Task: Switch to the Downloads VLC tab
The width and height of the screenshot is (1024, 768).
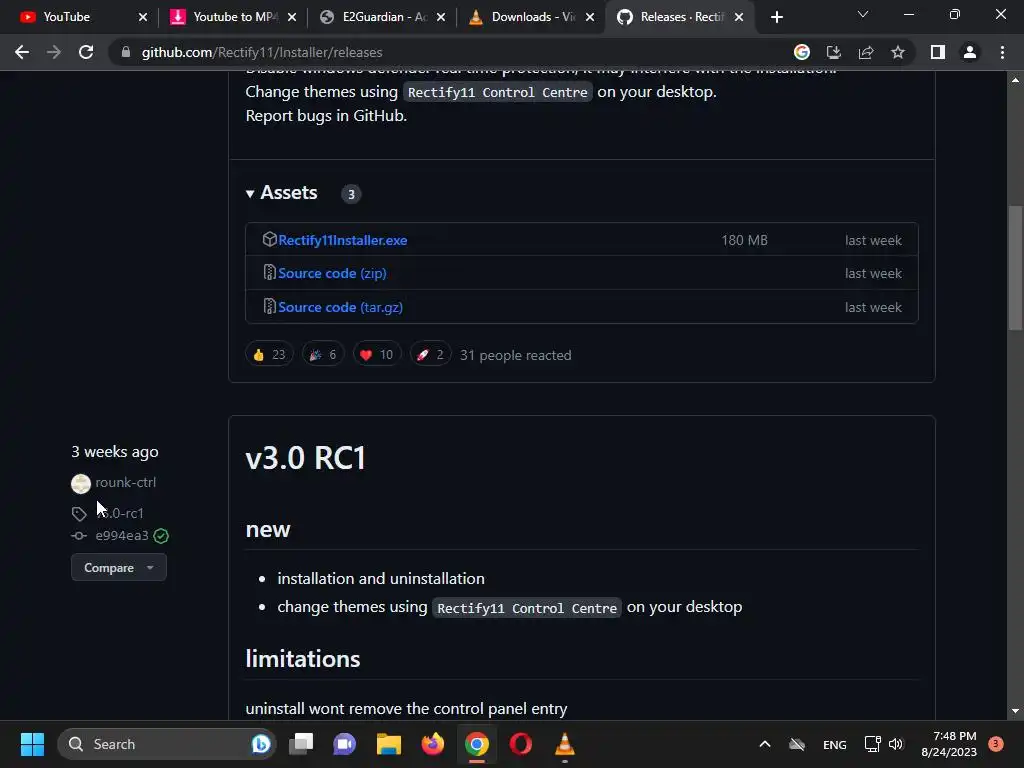Action: coord(530,17)
